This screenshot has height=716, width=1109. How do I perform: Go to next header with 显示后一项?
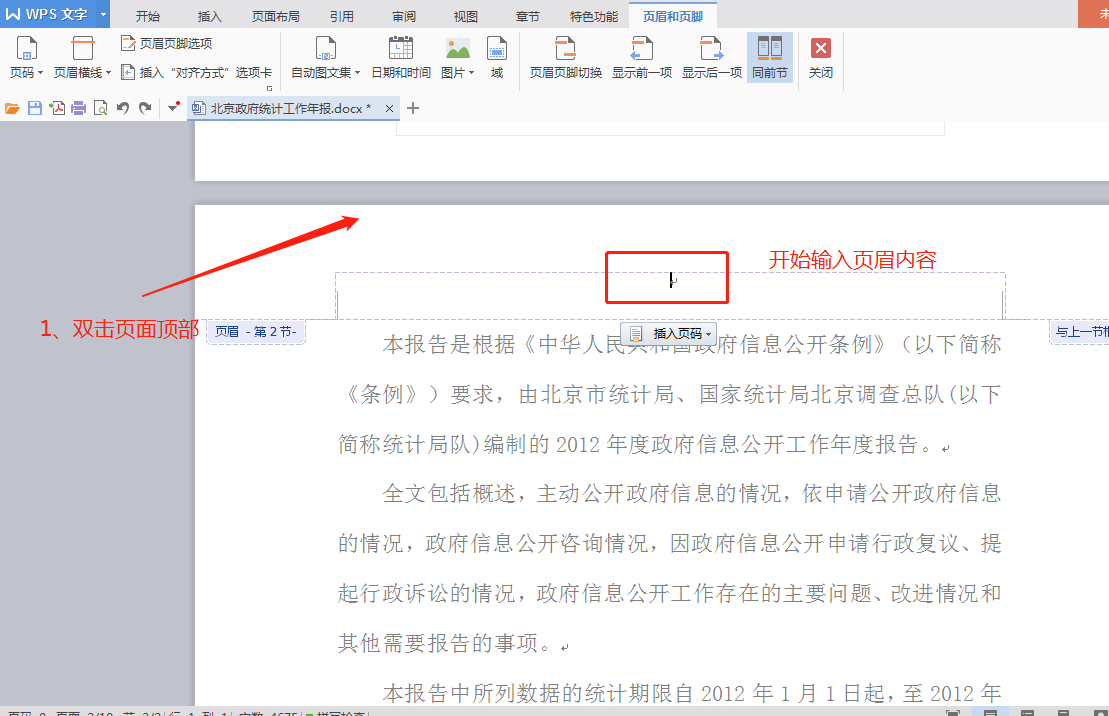(712, 58)
